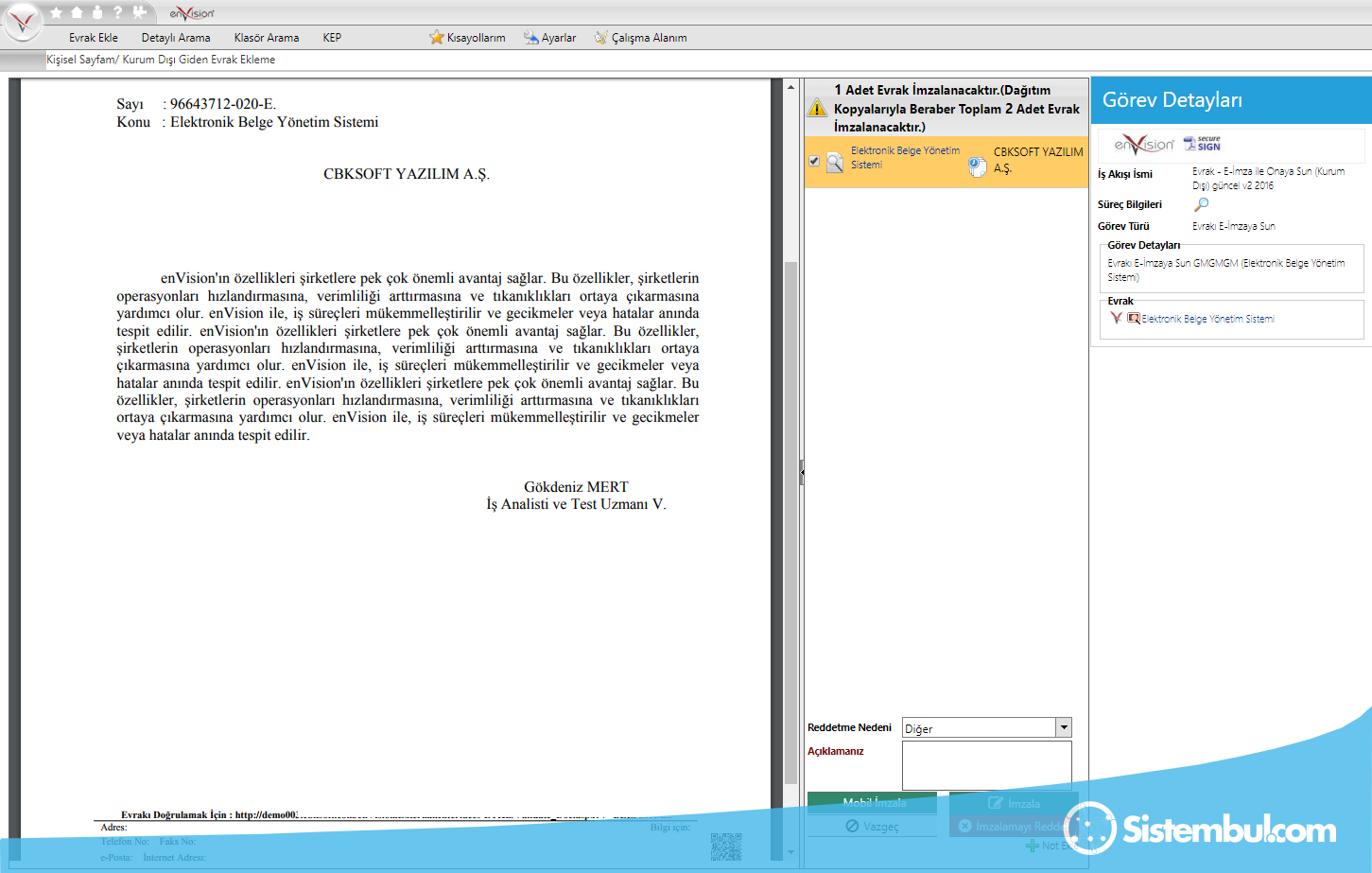Viewport: 1372px width, 873px height.
Task: Click inside the Açıklamanız text box
Action: (987, 765)
